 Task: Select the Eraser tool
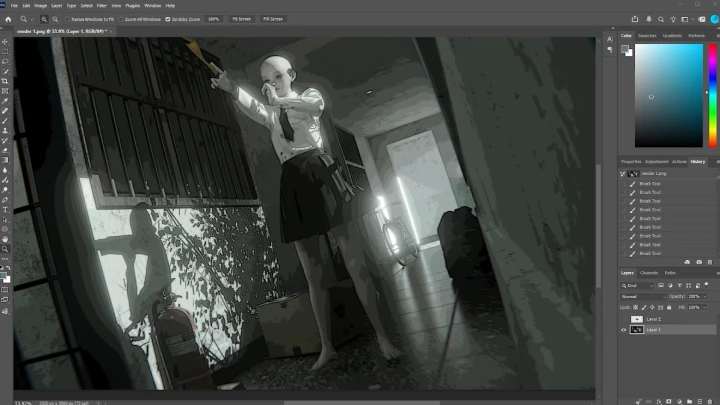[x=5, y=150]
